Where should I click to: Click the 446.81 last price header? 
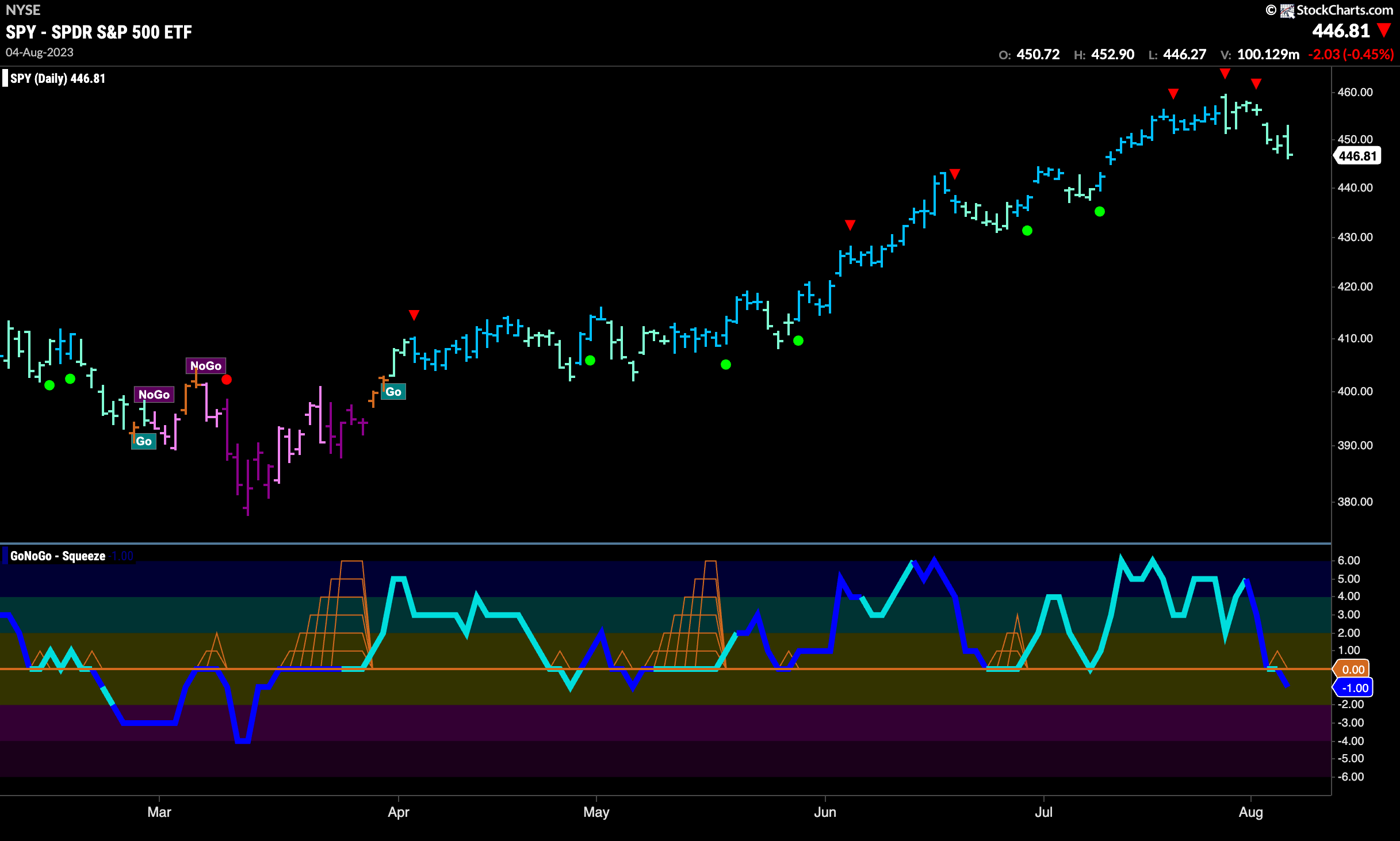coord(1341,30)
